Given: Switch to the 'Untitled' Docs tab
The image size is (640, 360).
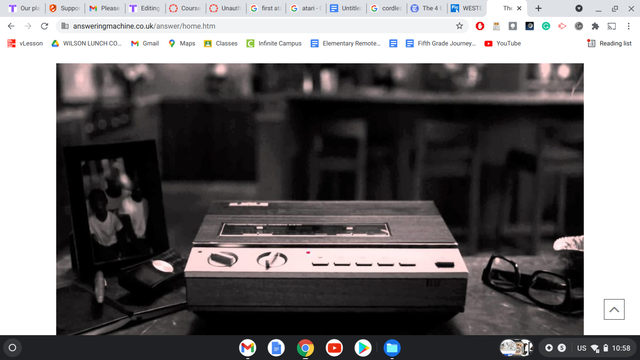Looking at the screenshot, I should click(346, 8).
